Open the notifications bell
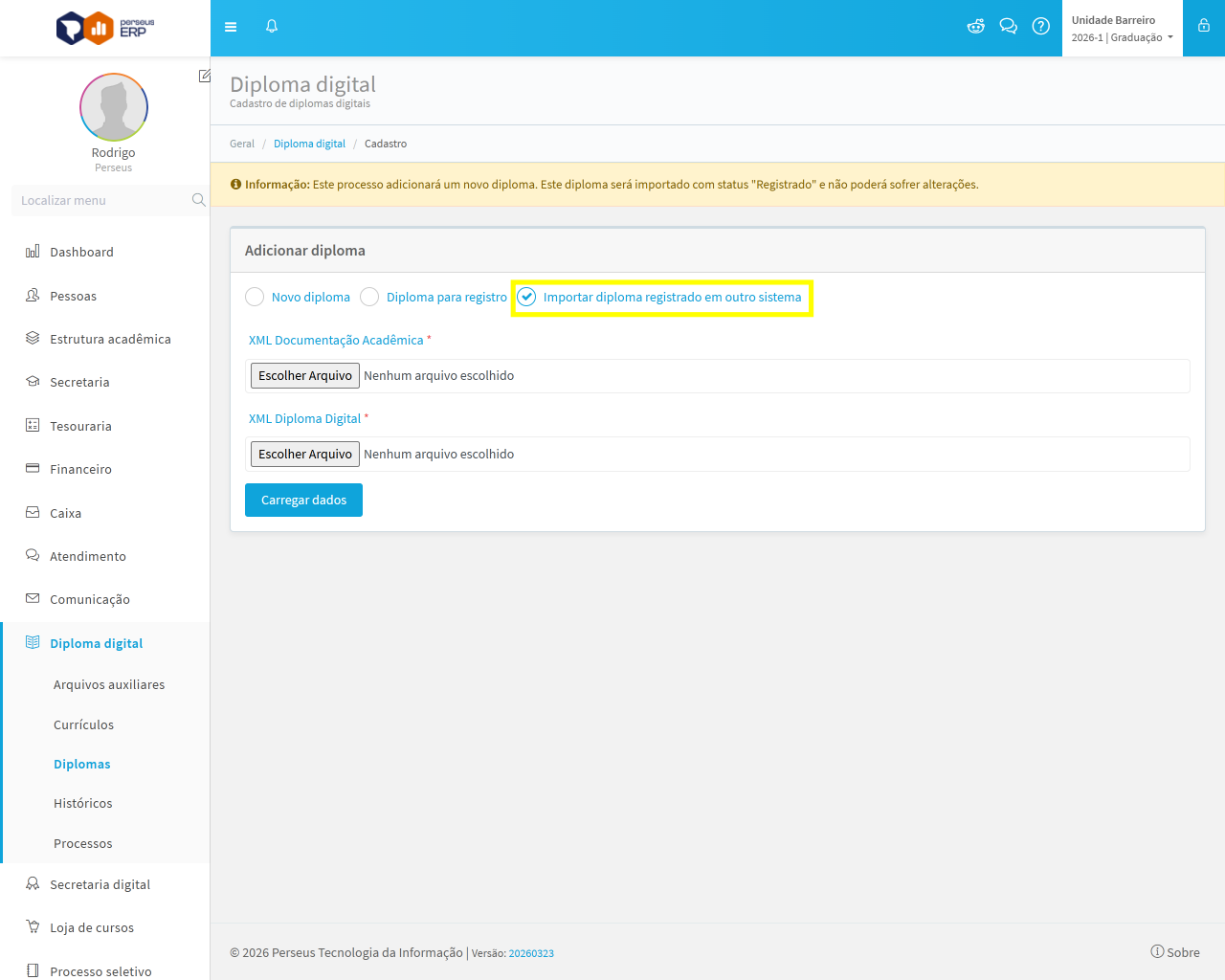 click(272, 27)
